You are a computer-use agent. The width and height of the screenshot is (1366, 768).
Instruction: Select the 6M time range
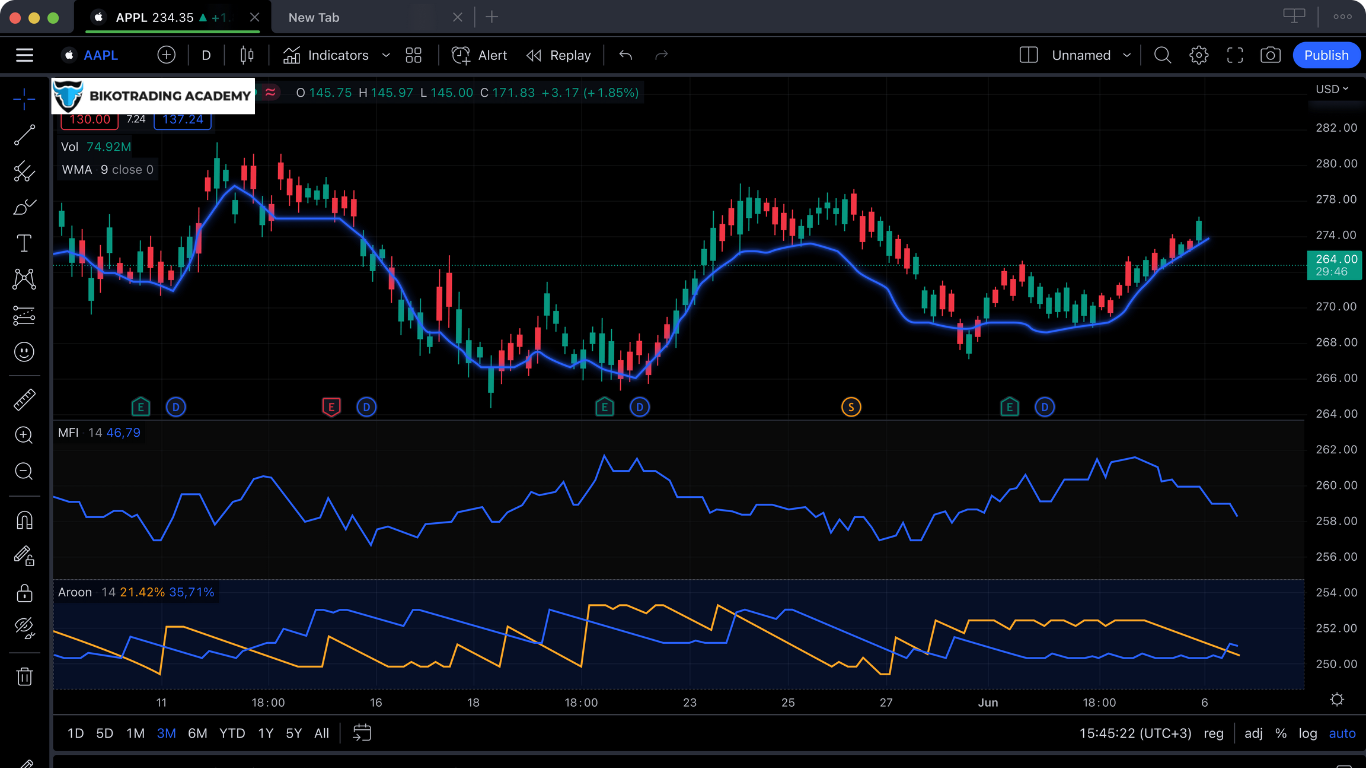click(x=198, y=733)
